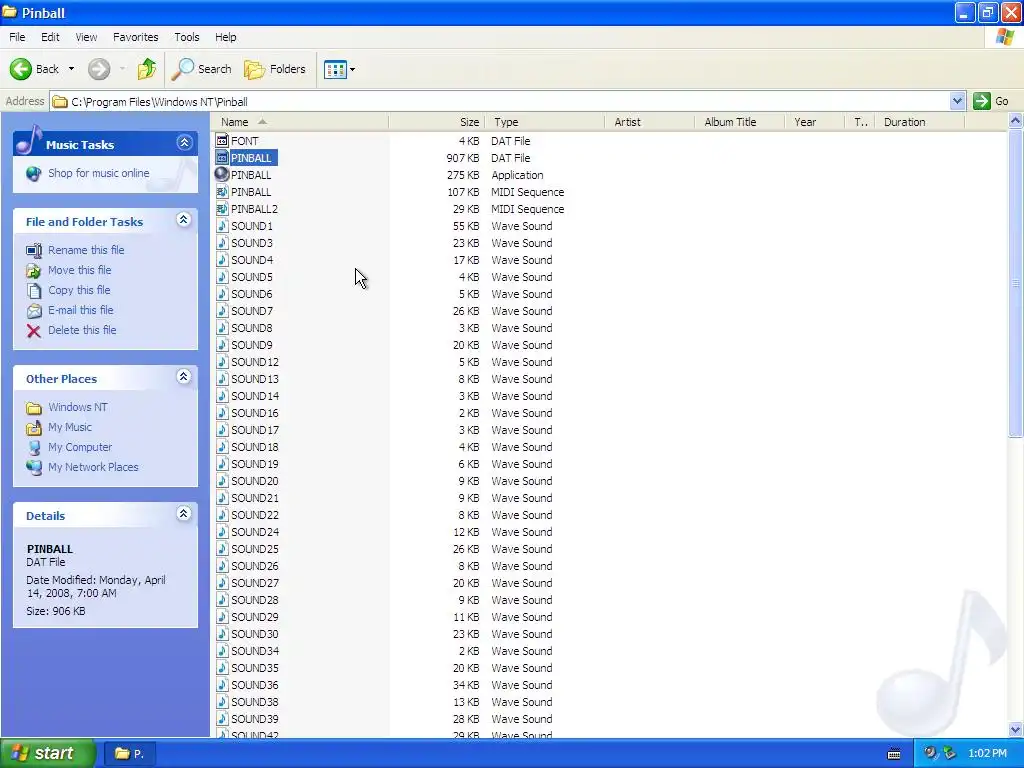This screenshot has width=1024, height=768.
Task: Click Delete this file
Action: (x=82, y=330)
